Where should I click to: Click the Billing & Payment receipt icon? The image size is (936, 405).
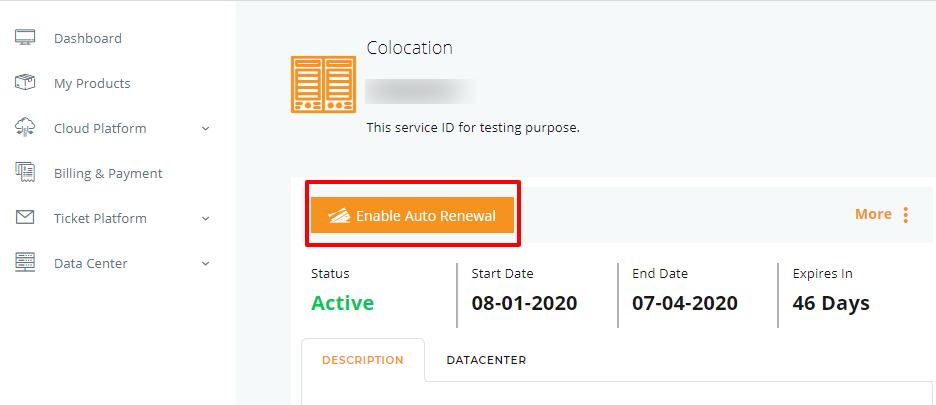point(24,173)
